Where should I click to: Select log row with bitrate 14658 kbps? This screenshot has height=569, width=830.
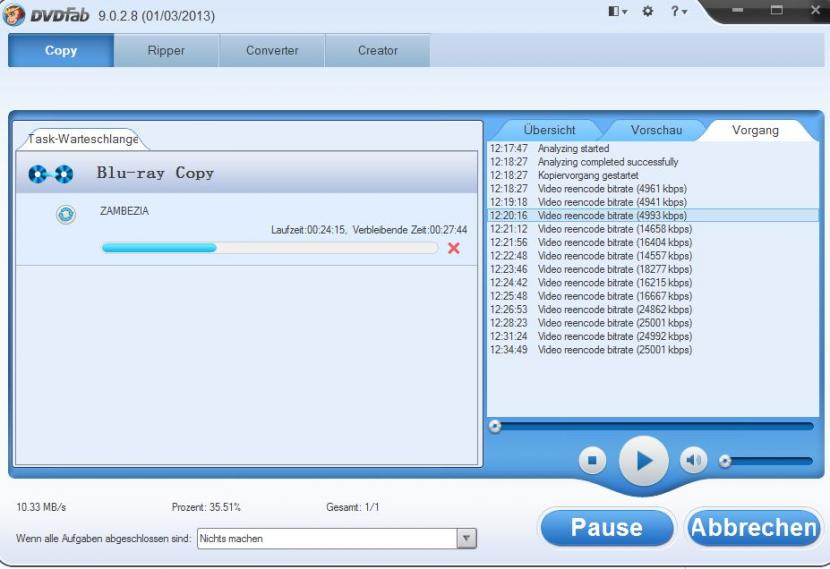pos(652,229)
